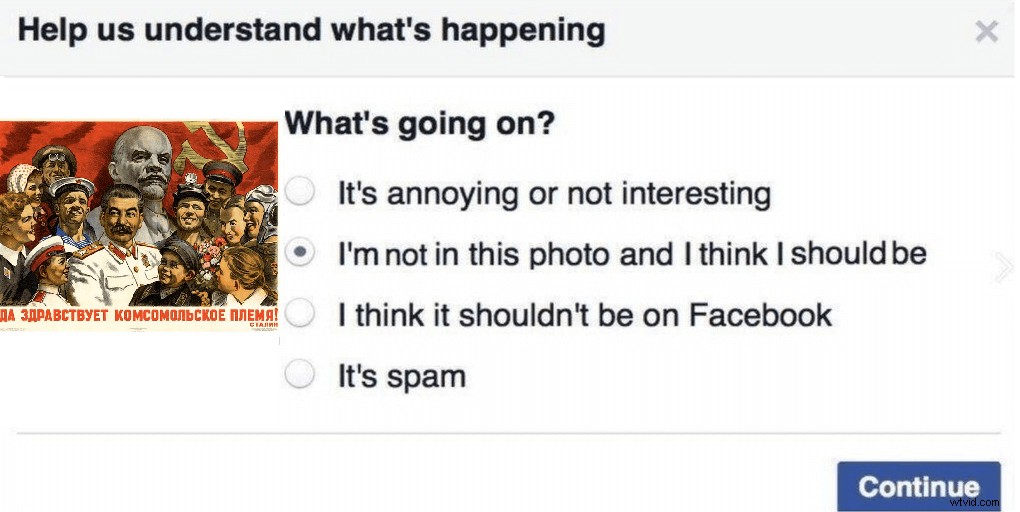Click the faint right chevron arrow at dialog edge
Screen dimensions: 1020x512
tap(1004, 265)
